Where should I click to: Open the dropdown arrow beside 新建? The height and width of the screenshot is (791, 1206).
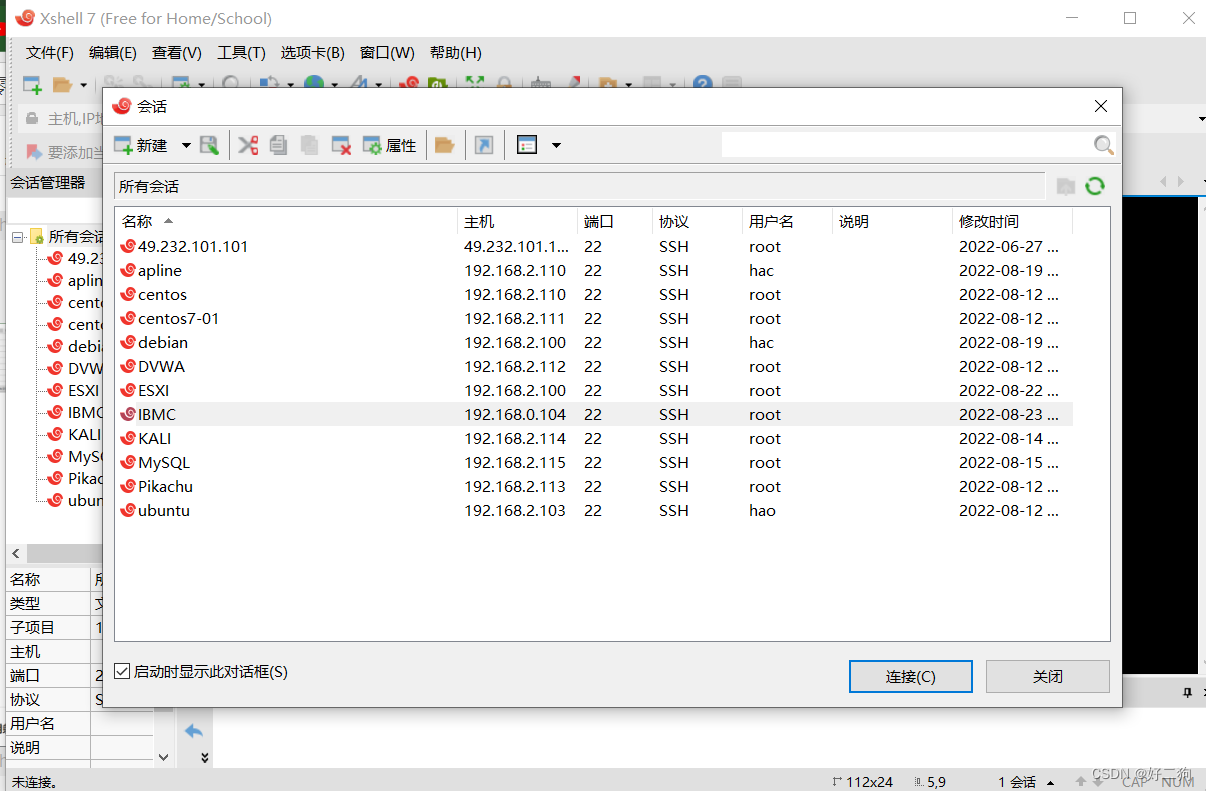click(x=186, y=146)
